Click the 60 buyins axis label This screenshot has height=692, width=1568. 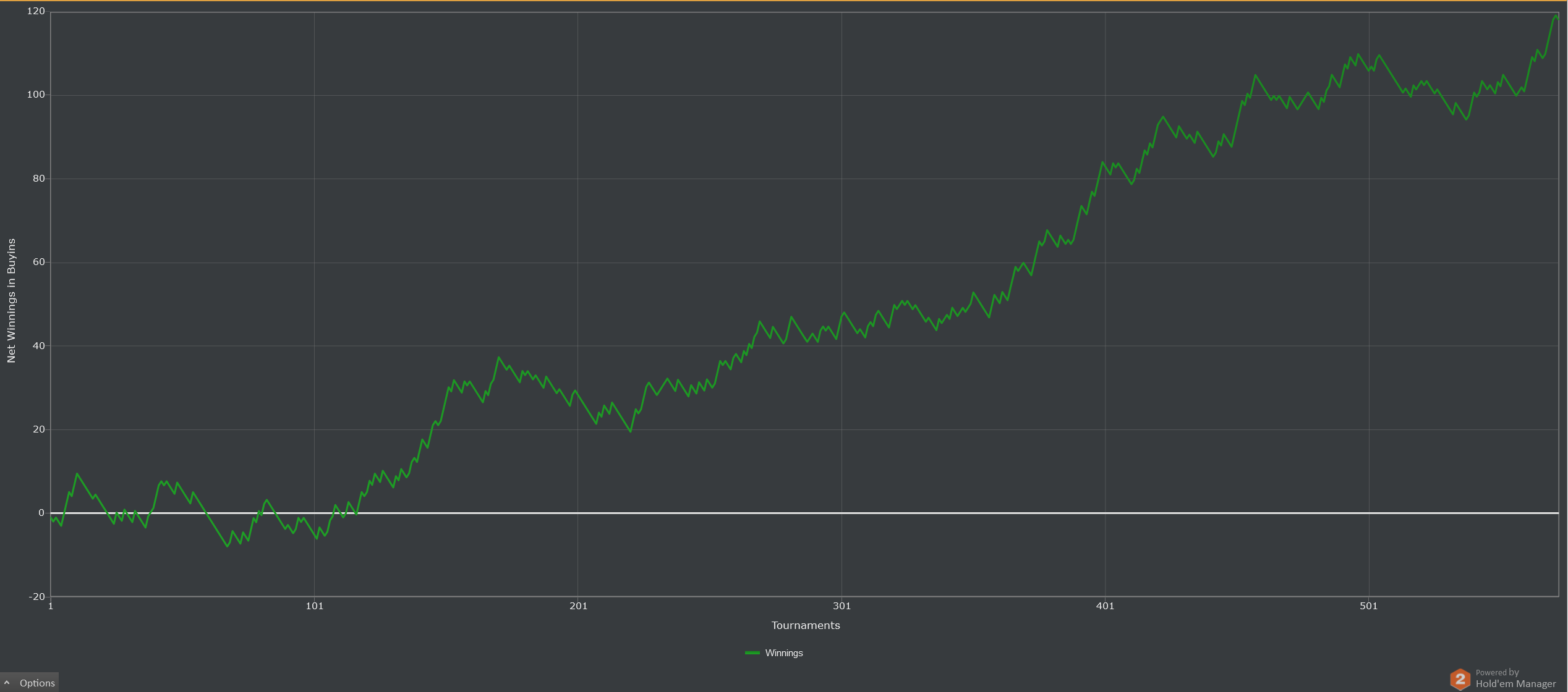point(39,262)
